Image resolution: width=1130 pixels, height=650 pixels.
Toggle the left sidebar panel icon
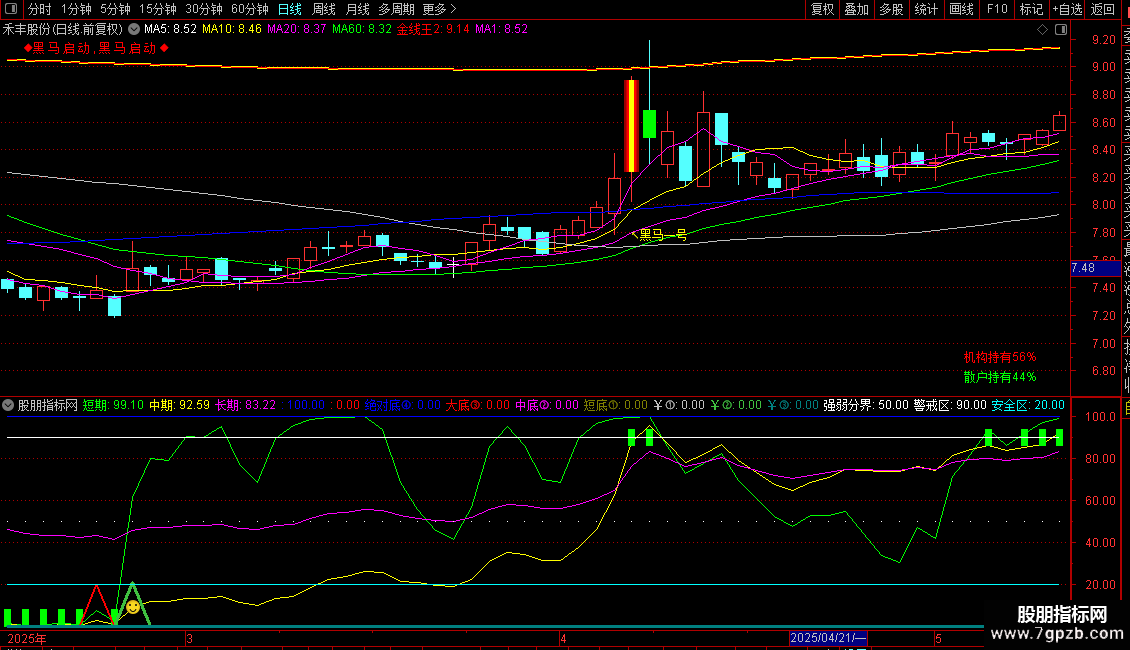click(11, 9)
